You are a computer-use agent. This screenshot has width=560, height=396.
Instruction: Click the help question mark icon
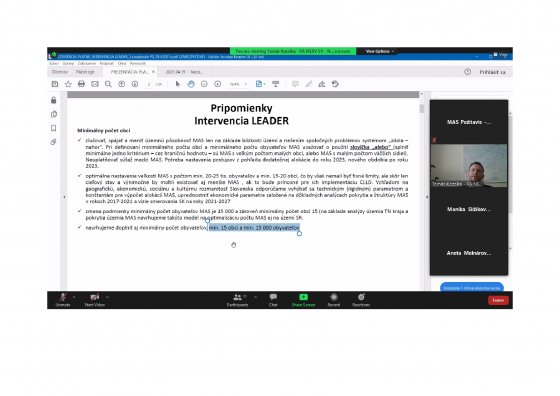468,72
